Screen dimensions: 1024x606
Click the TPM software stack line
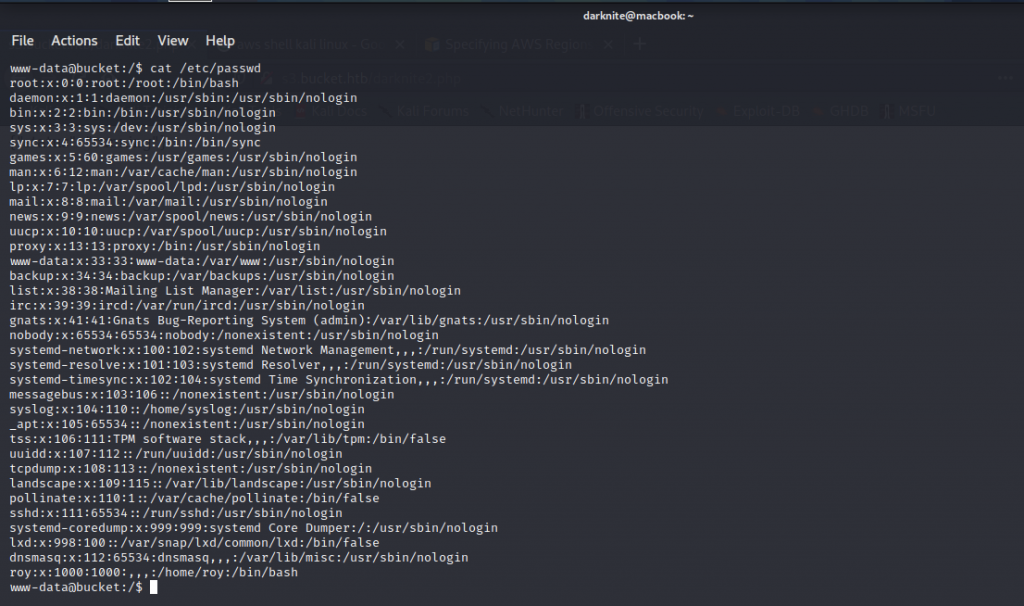pyautogui.click(x=227, y=439)
